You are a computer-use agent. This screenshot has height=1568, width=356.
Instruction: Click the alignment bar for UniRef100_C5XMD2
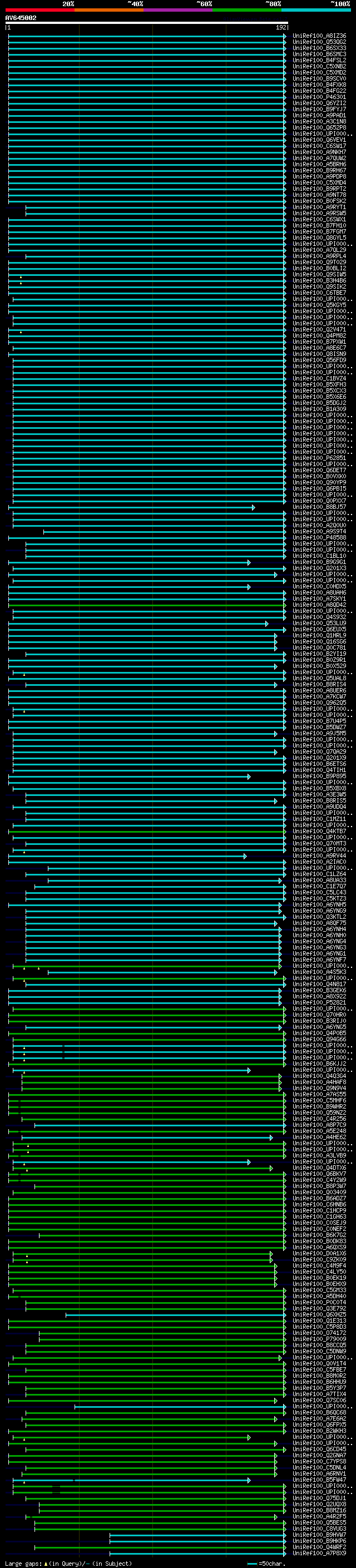tap(147, 72)
